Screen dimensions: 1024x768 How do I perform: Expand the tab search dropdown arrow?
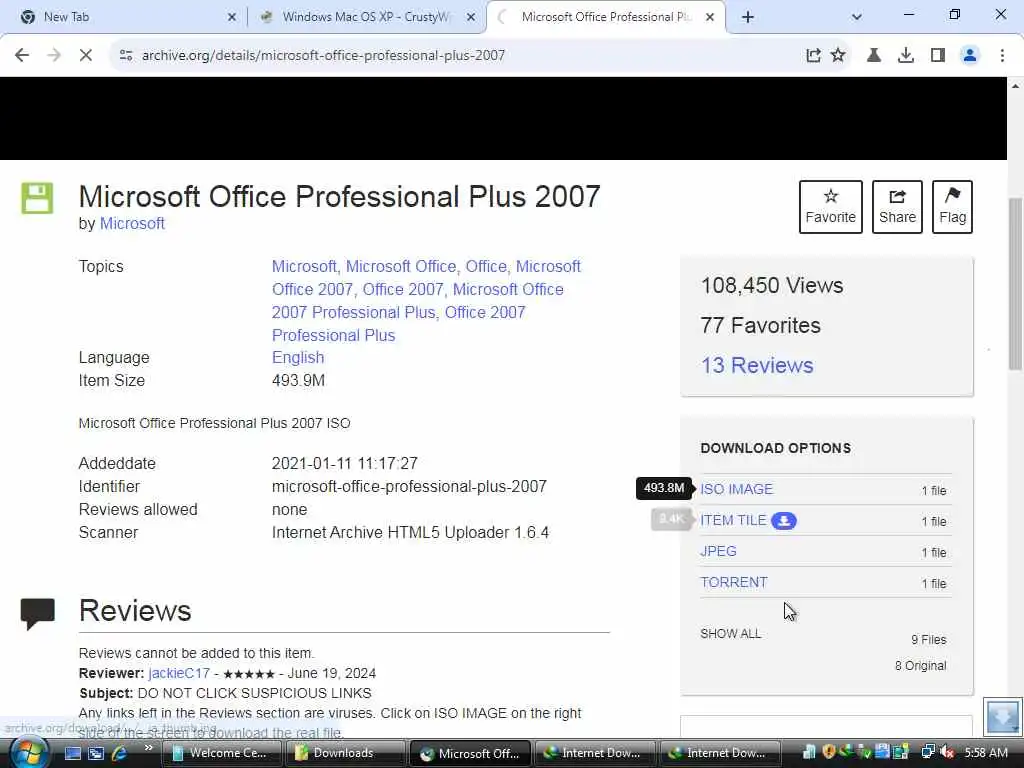point(857,18)
